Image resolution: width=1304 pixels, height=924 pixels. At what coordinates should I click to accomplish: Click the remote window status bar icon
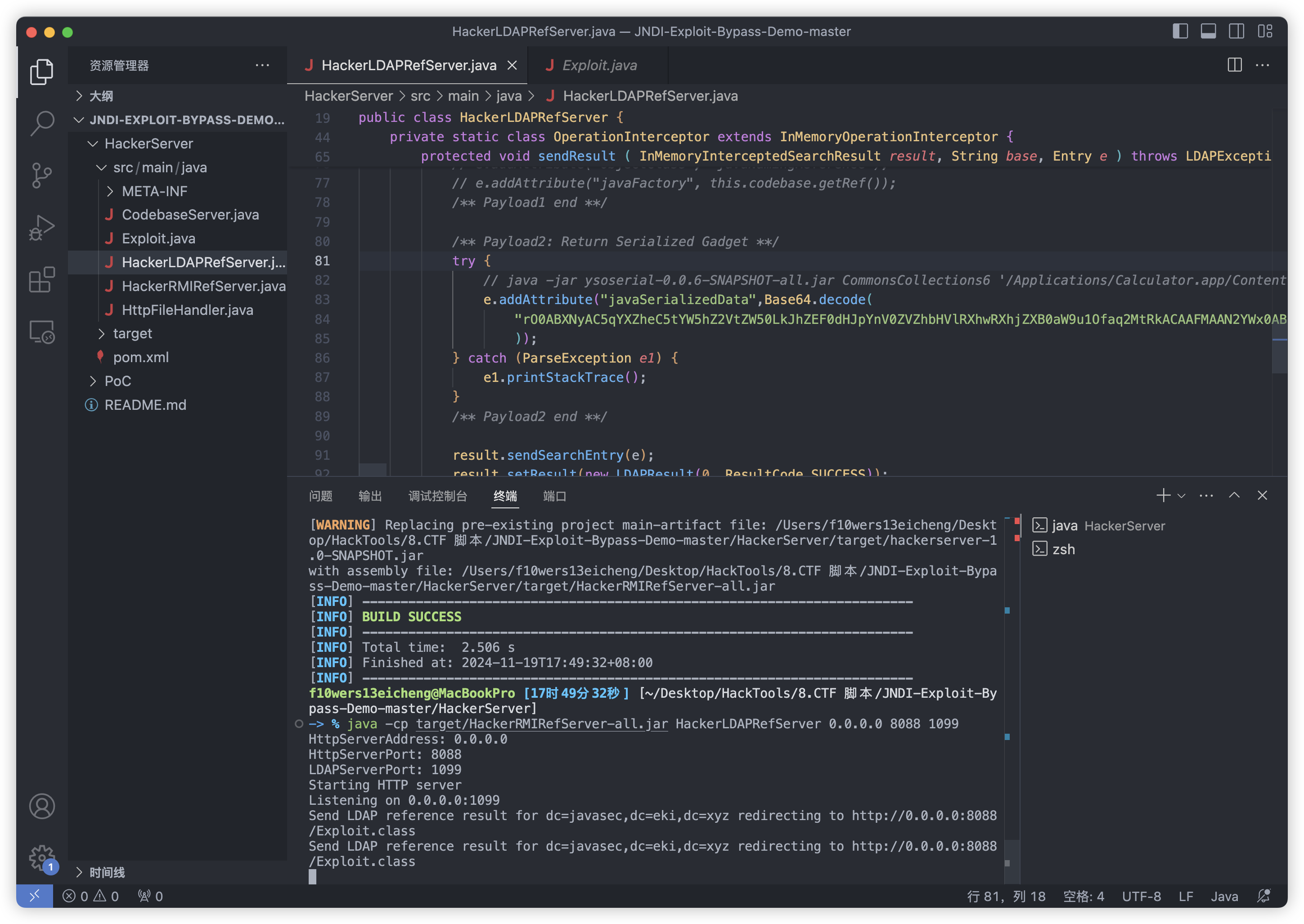[34, 896]
